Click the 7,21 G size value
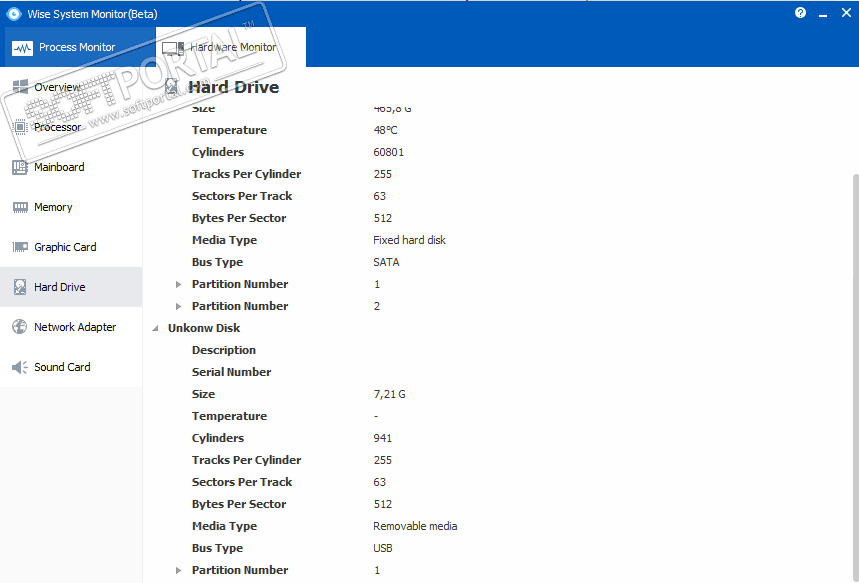The width and height of the screenshot is (859, 583). pos(390,395)
